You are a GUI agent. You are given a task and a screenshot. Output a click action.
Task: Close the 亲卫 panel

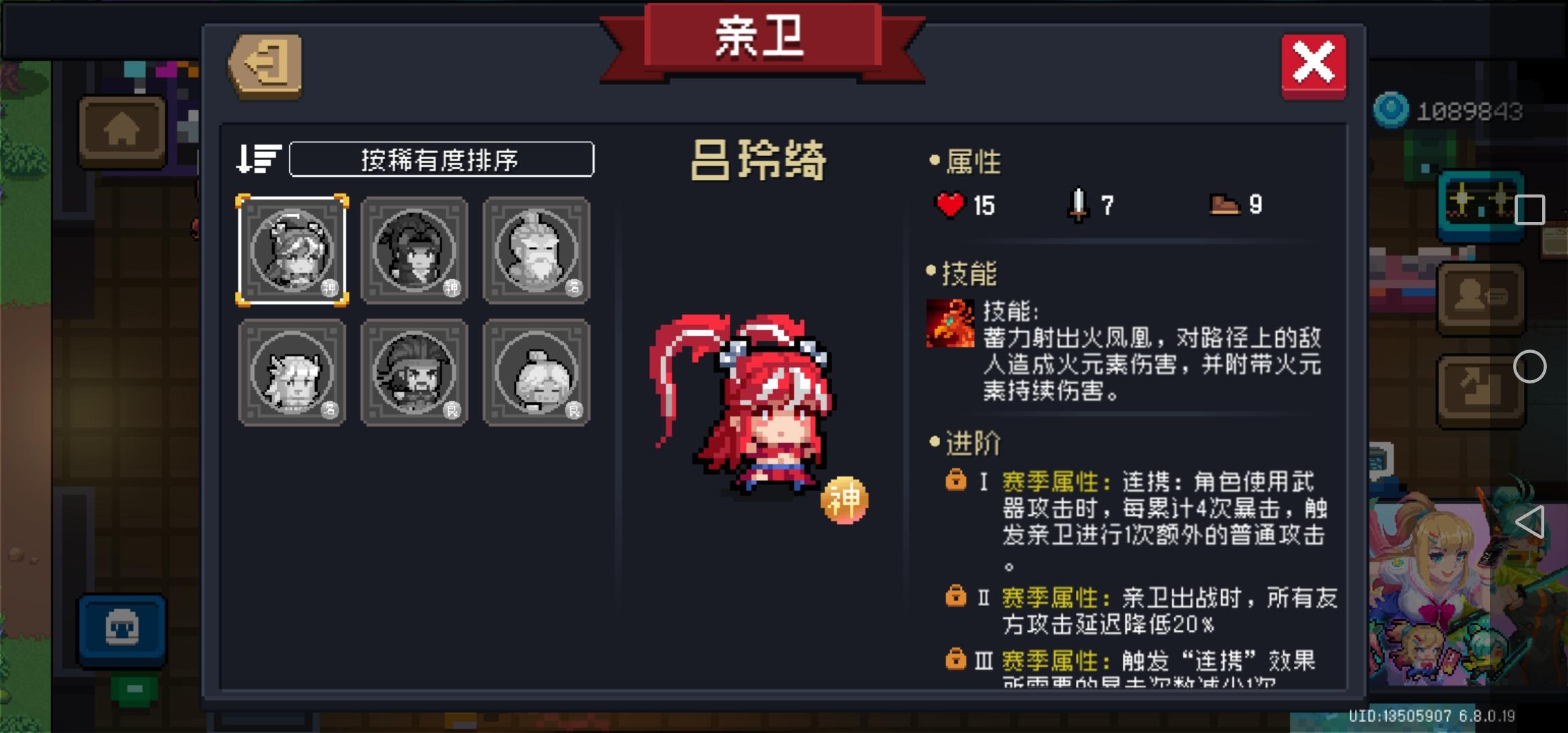pos(1313,66)
